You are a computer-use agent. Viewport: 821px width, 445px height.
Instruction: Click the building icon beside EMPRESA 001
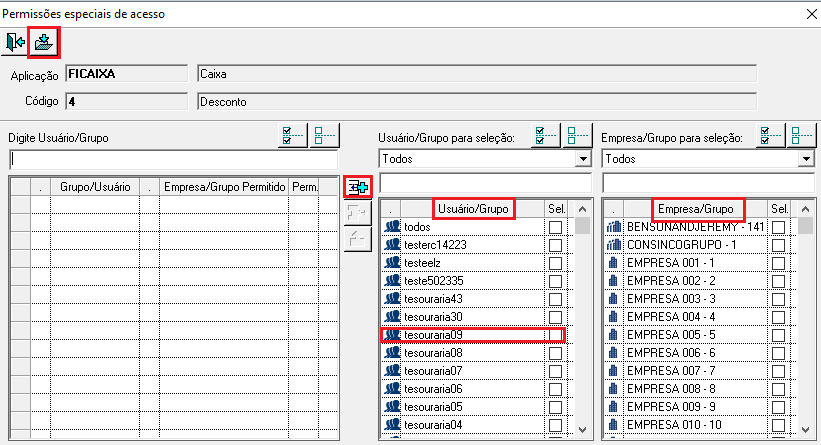pos(613,263)
